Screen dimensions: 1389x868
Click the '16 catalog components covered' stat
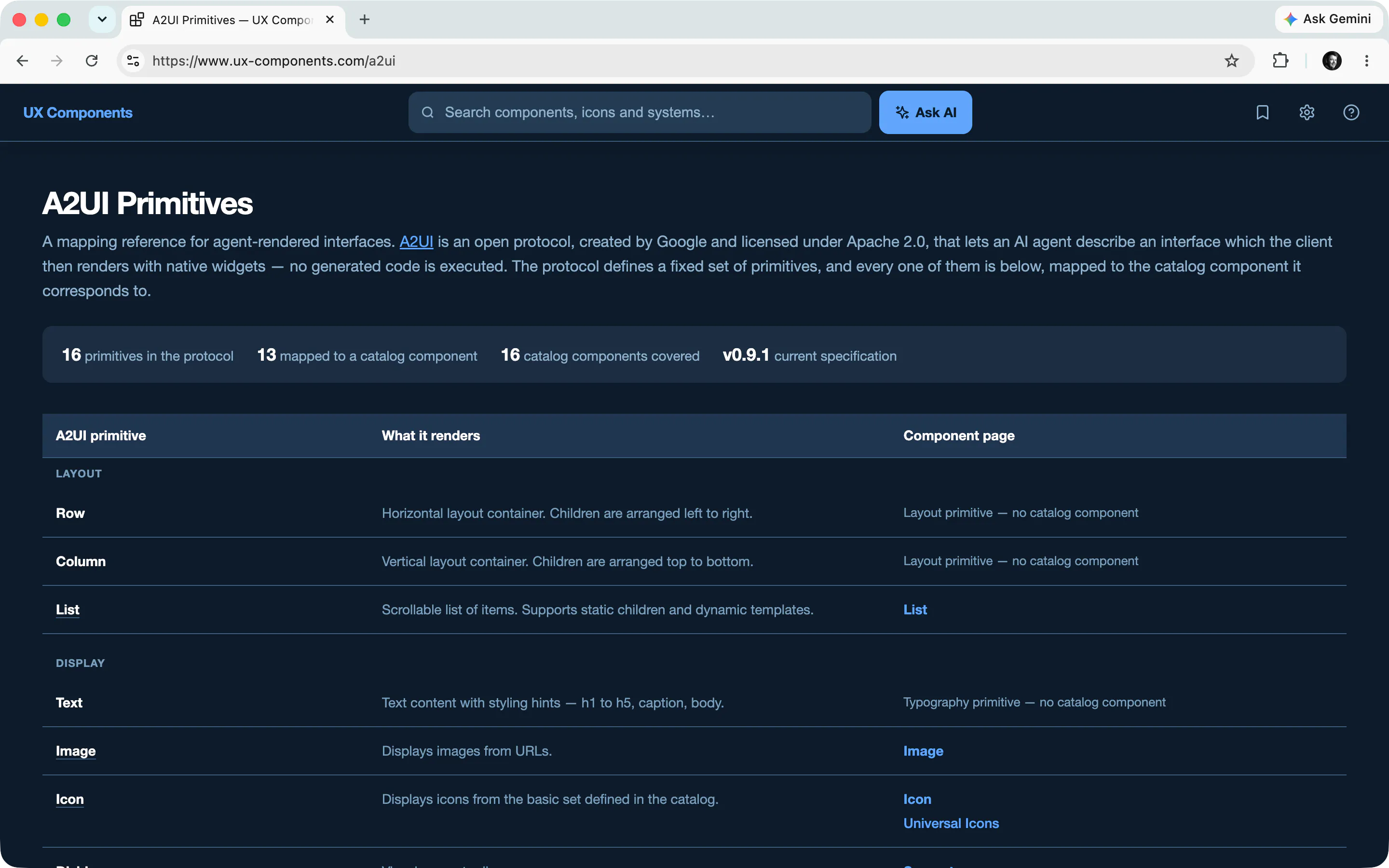click(x=600, y=355)
